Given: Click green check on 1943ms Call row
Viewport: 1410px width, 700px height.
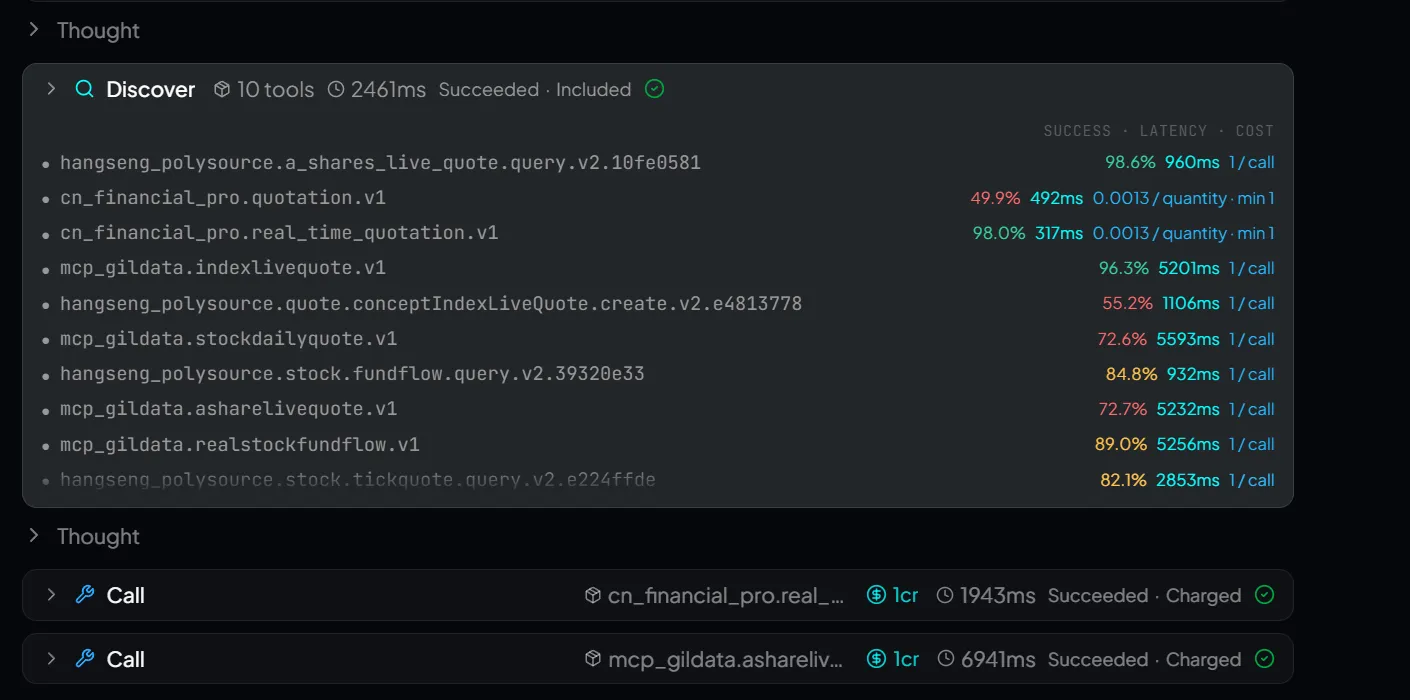Looking at the screenshot, I should point(1264,595).
